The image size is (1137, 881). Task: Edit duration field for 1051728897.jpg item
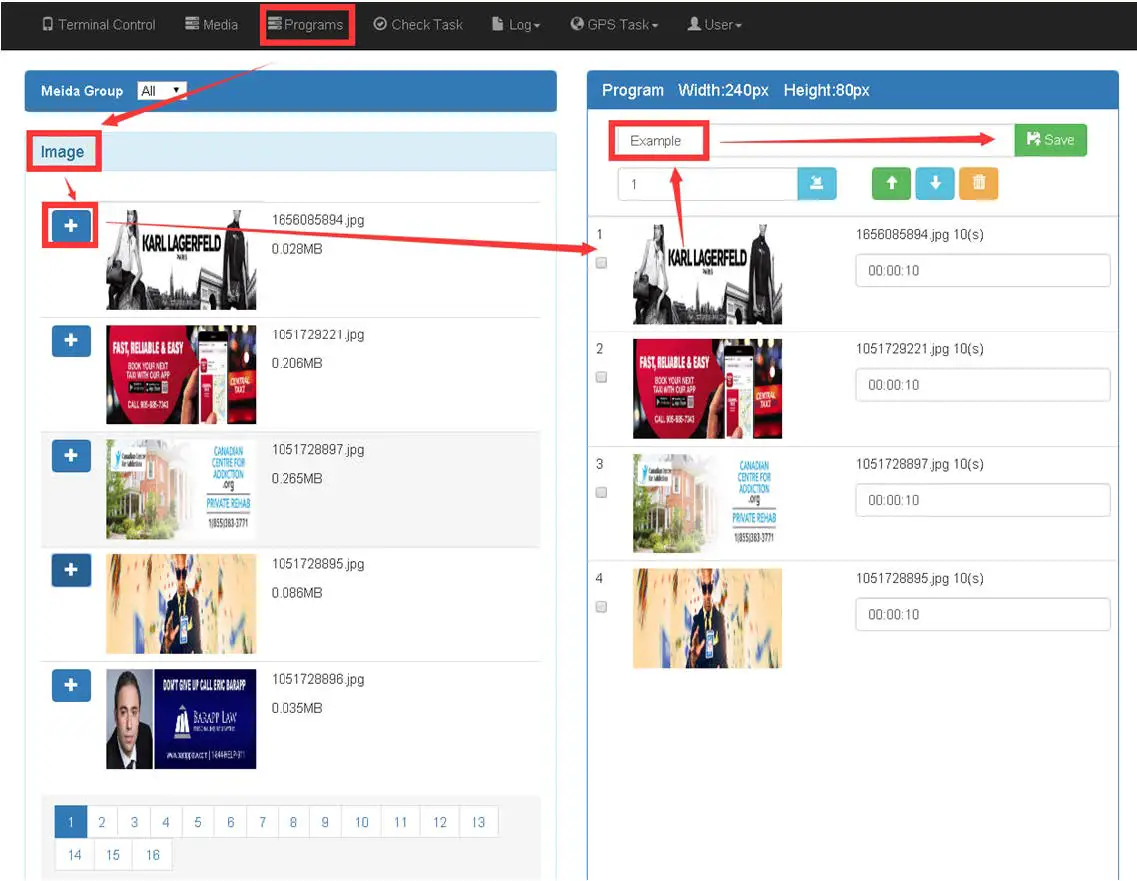[x=983, y=500]
